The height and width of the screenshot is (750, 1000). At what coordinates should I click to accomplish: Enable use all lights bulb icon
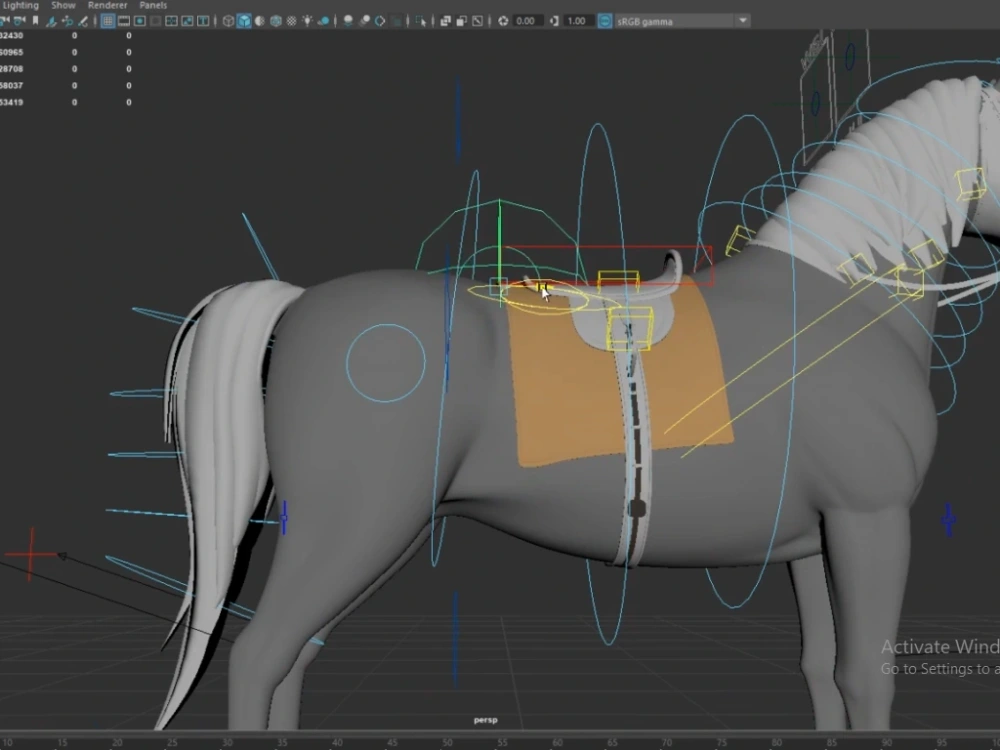pos(307,21)
